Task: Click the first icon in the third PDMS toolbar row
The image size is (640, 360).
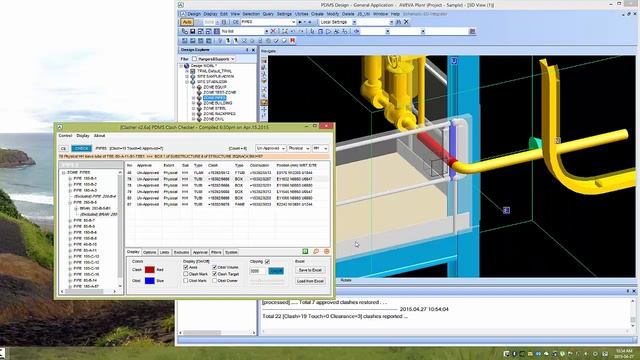Action: tap(184, 40)
